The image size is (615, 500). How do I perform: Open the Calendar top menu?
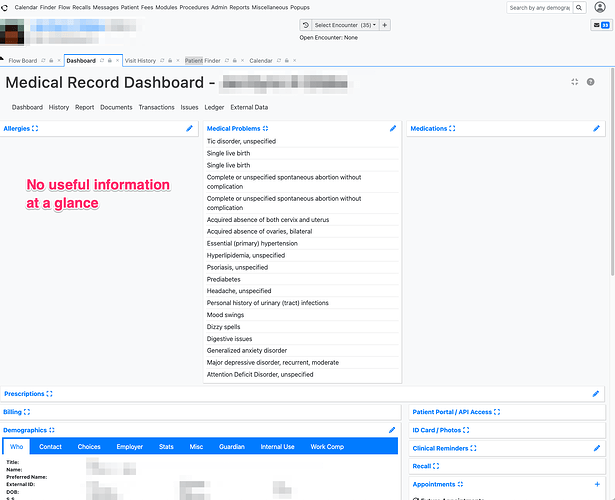[x=26, y=7]
